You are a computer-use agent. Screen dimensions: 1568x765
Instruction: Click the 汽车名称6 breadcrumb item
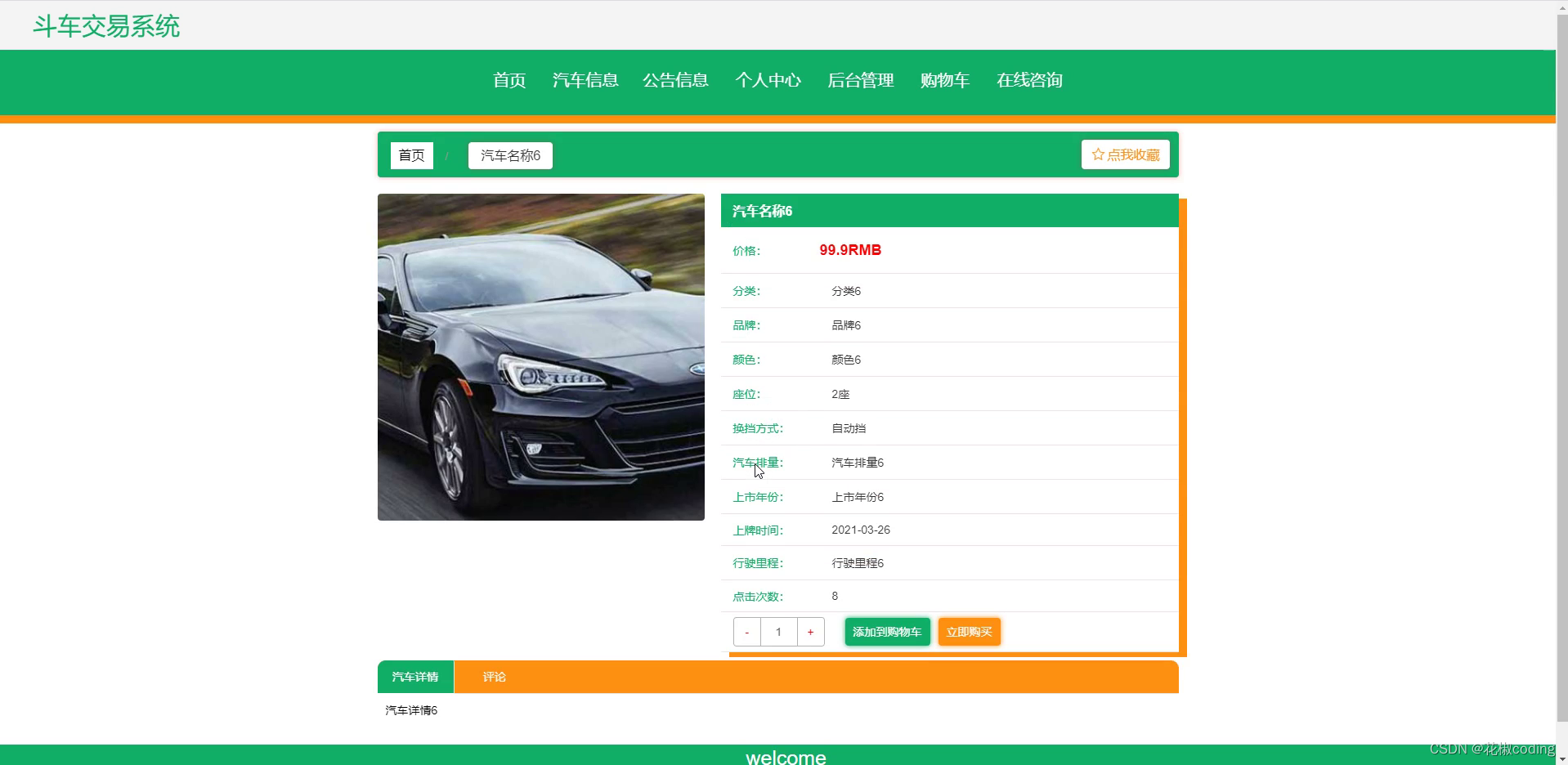coord(508,155)
